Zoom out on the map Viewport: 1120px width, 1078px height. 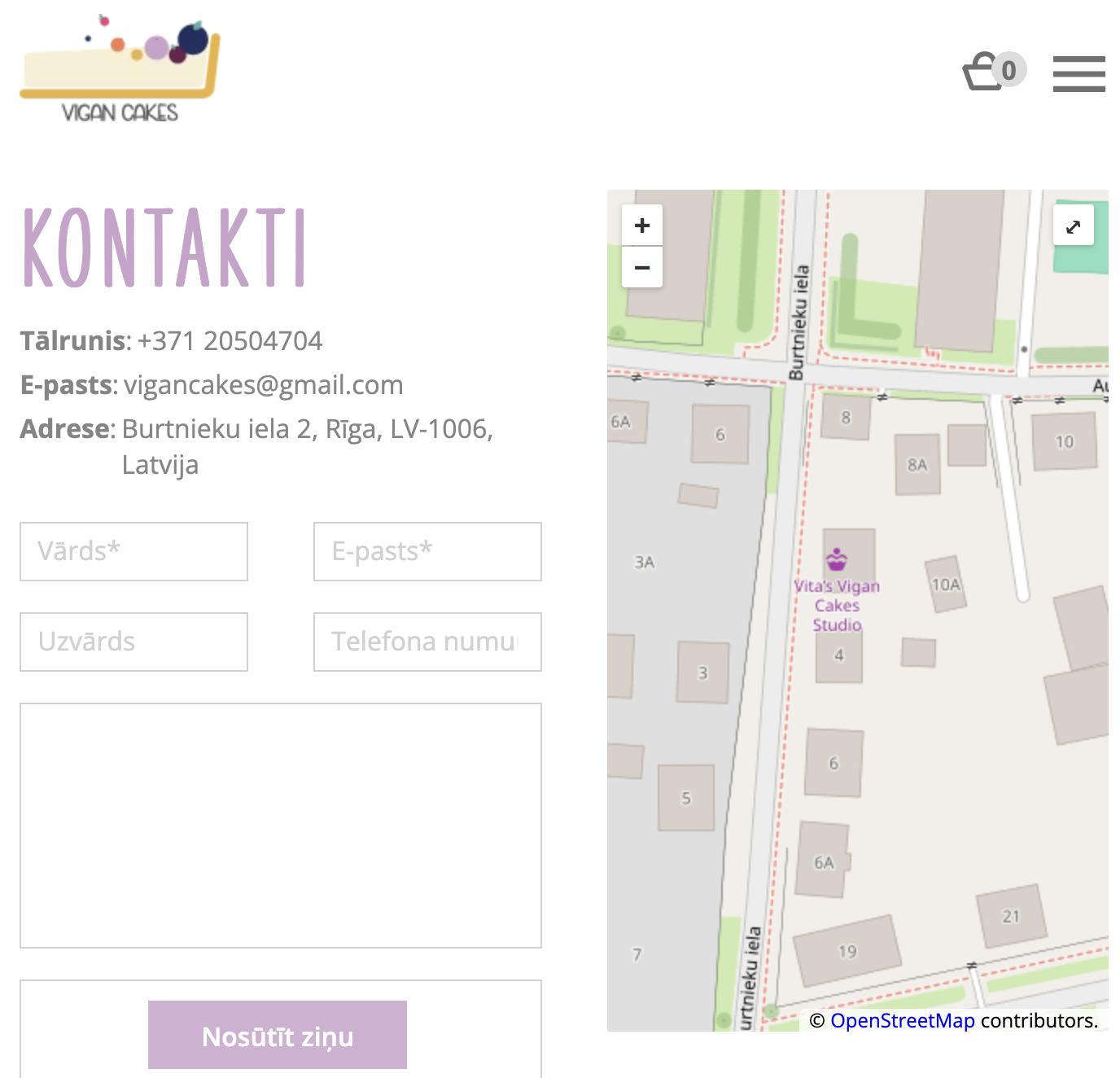click(642, 268)
